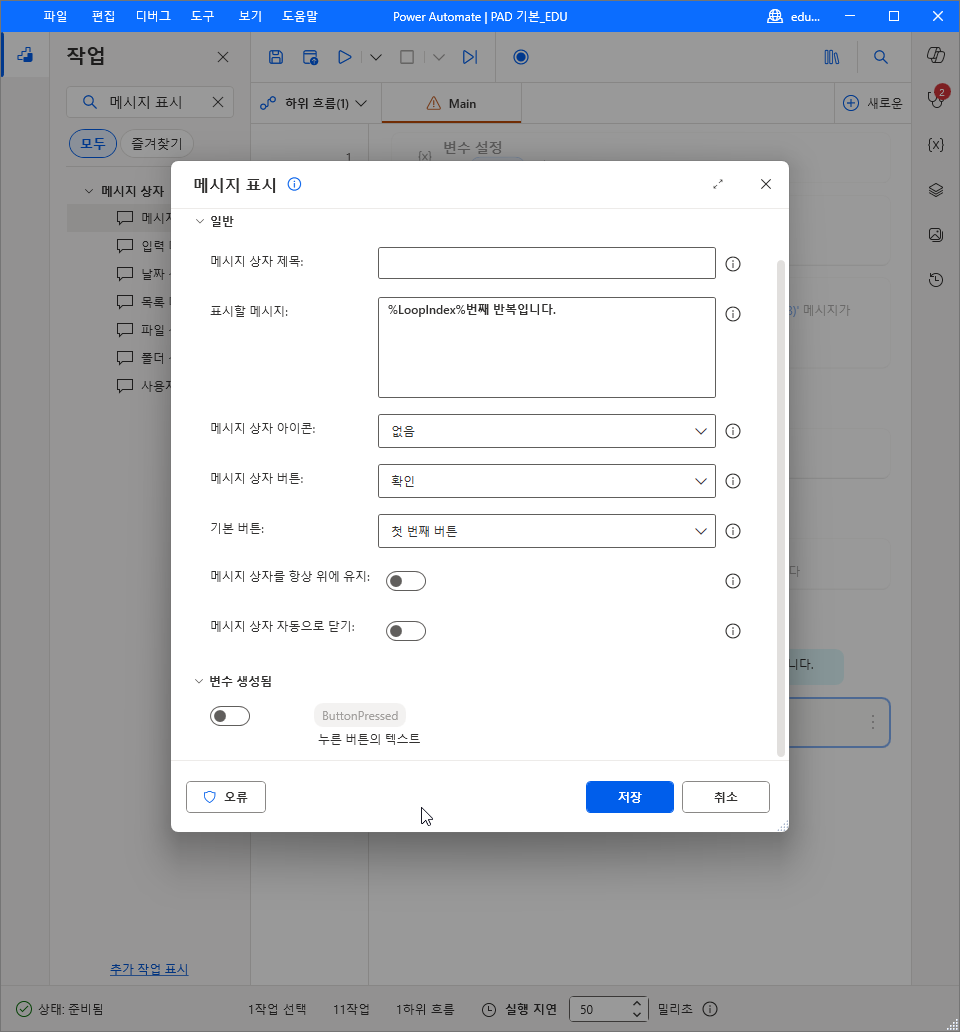Collapse the 메시지 상자 tree group
Viewport: 960px width, 1032px height.
coord(89,191)
